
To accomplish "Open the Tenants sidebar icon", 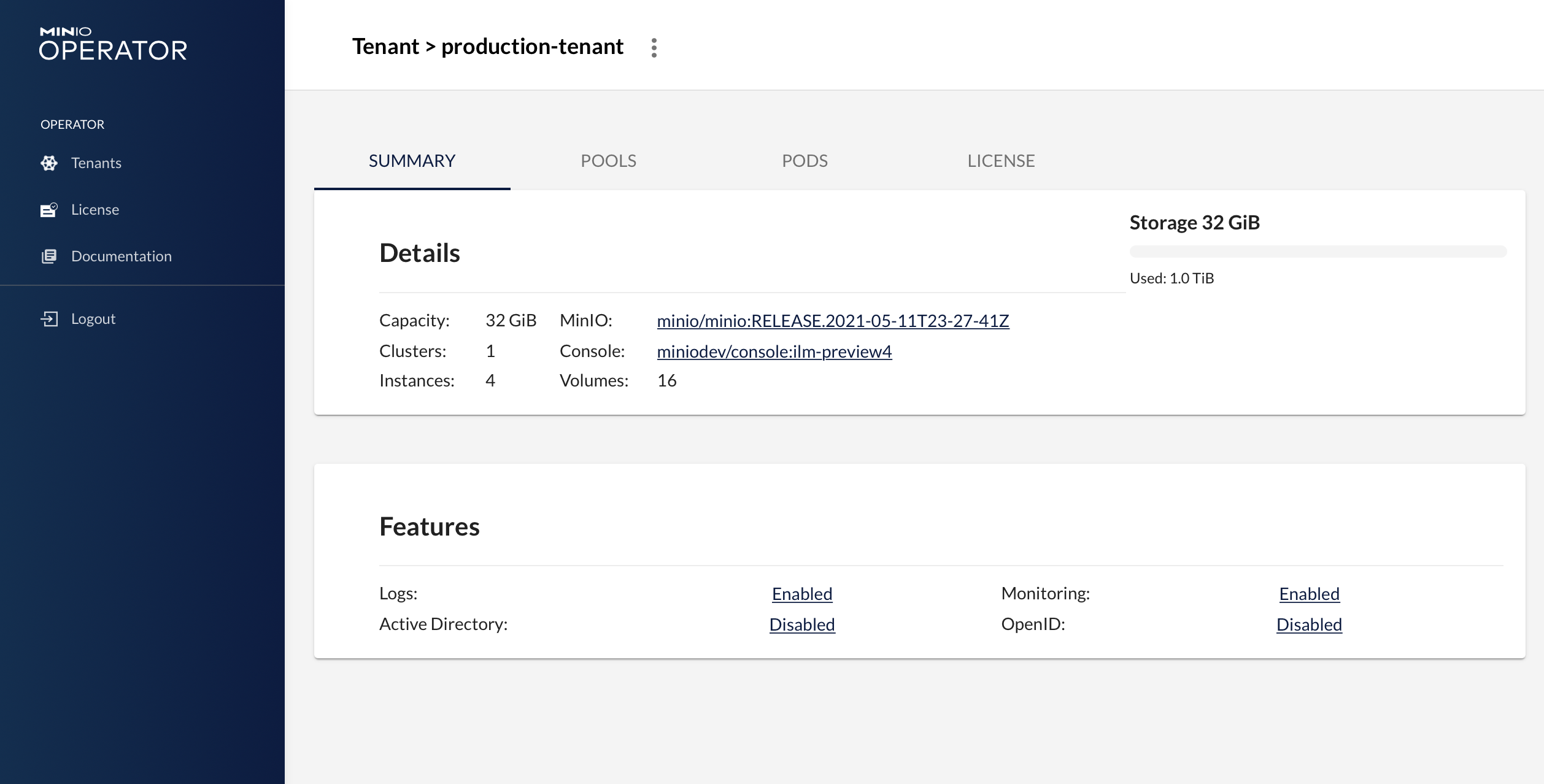I will (49, 163).
